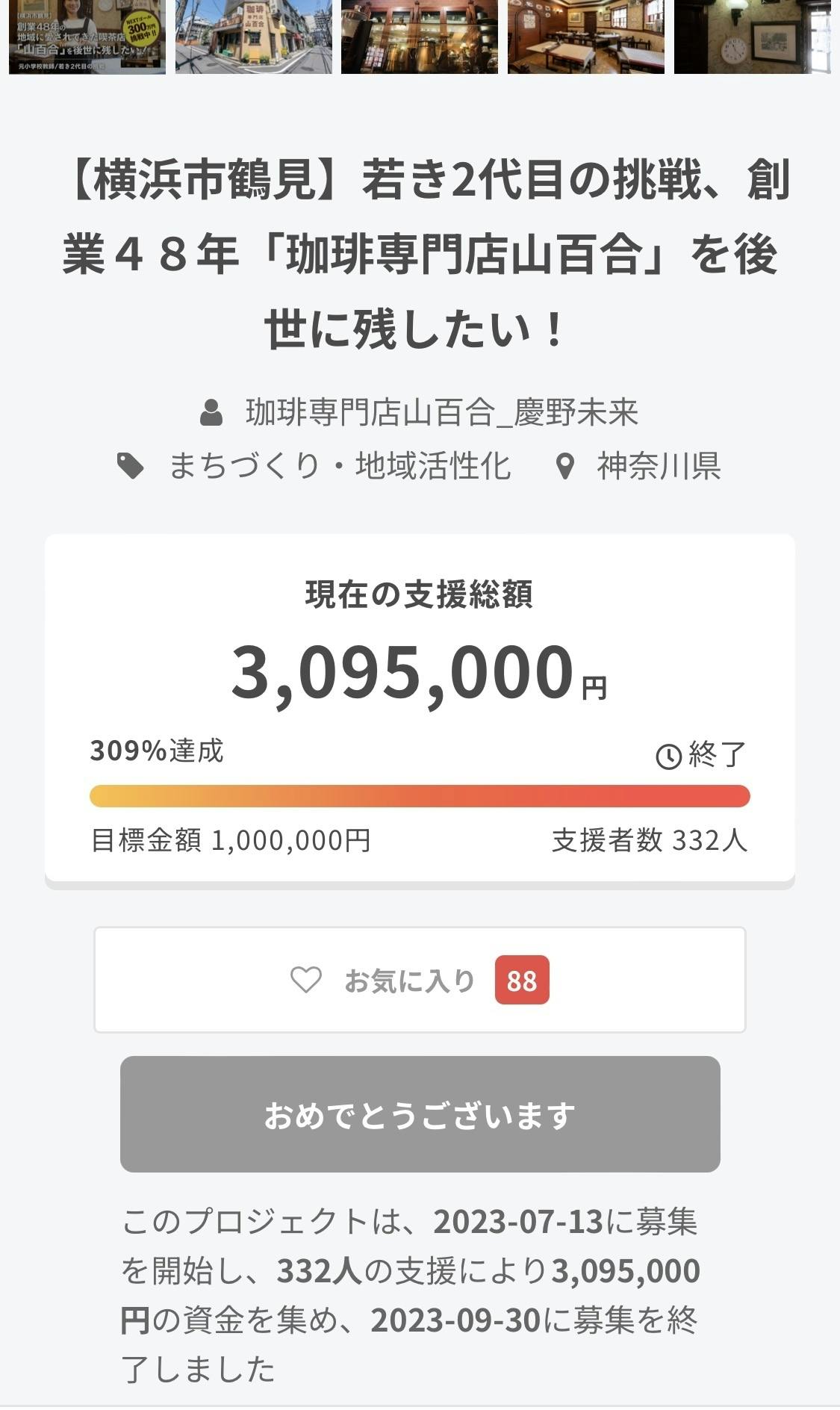Open the first promo banner thumbnail
The height and width of the screenshot is (1410, 840).
click(87, 37)
